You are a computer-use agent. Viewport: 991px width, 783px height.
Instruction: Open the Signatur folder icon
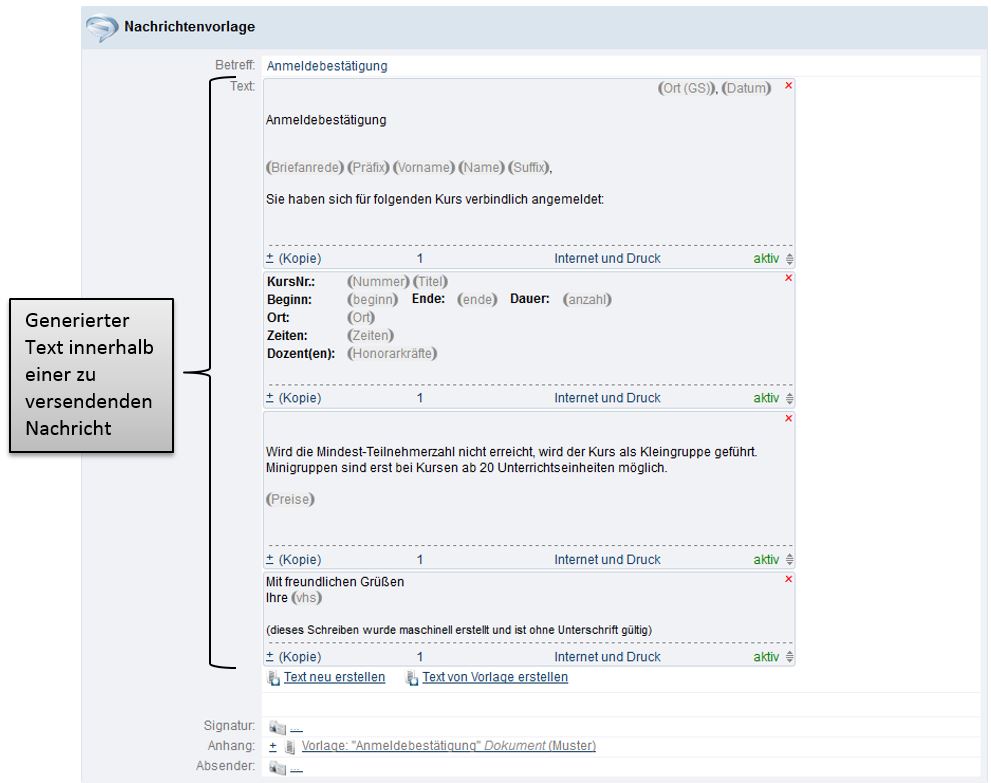277,727
